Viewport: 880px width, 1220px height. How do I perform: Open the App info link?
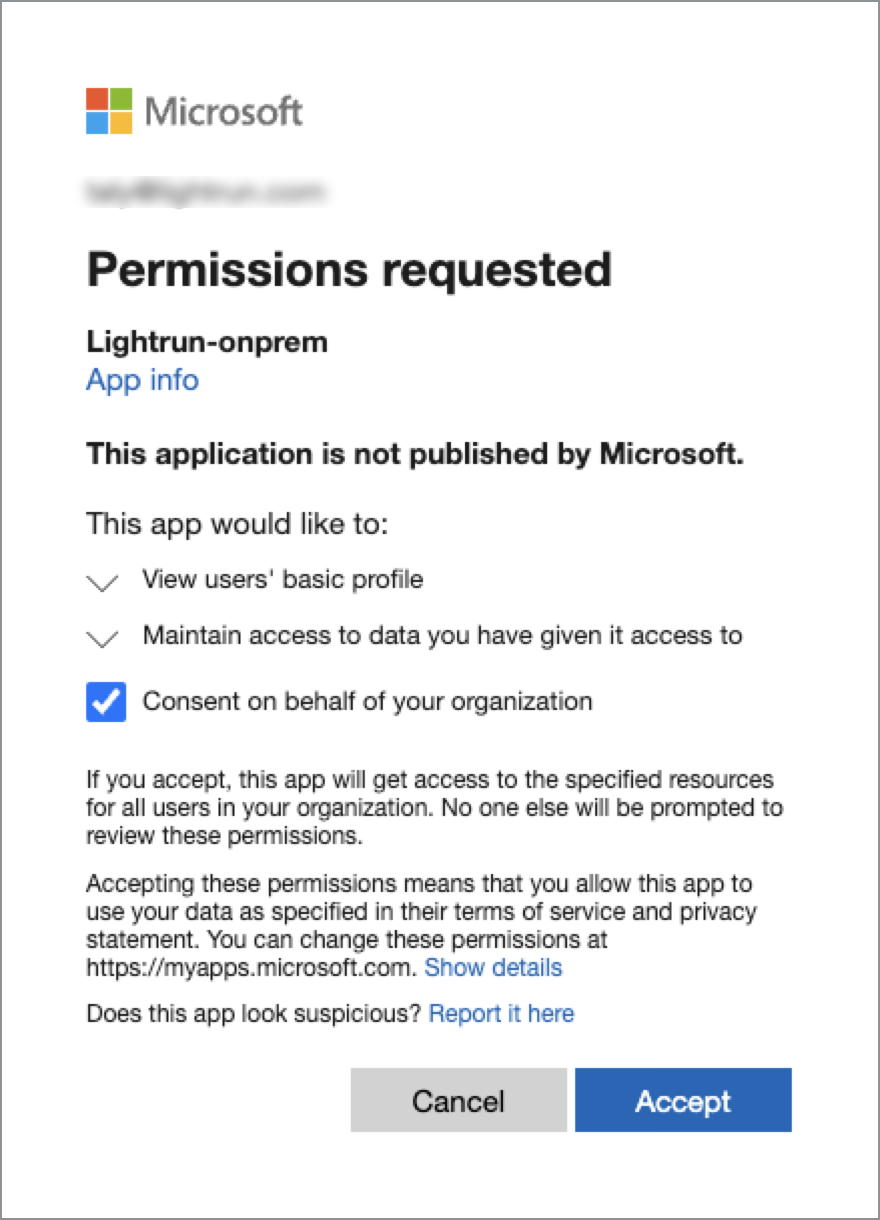coord(142,380)
